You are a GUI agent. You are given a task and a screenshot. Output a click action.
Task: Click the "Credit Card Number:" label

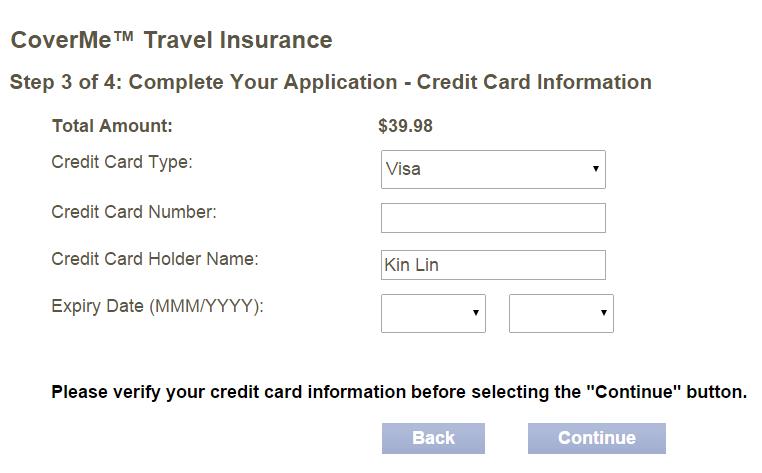click(x=134, y=211)
